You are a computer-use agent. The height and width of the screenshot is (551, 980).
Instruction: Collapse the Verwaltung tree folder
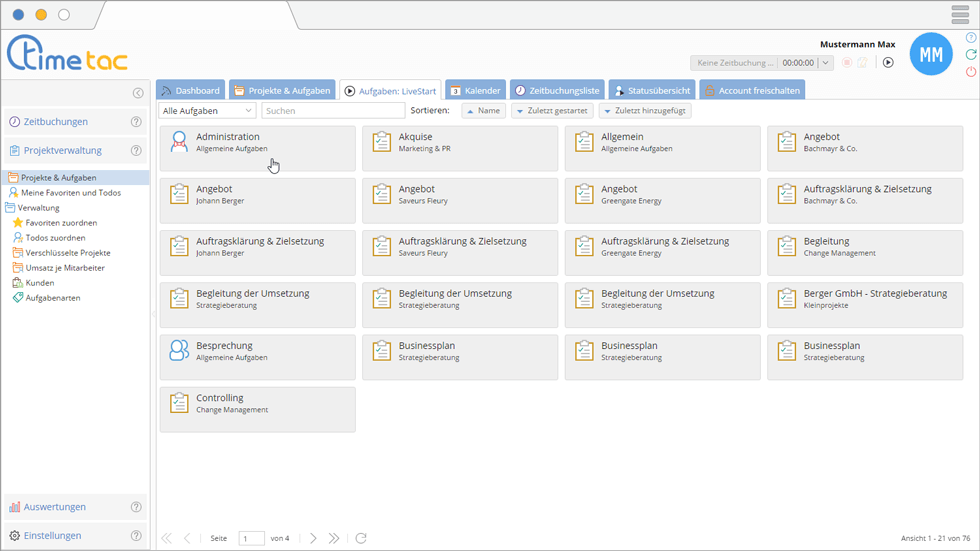coord(11,208)
